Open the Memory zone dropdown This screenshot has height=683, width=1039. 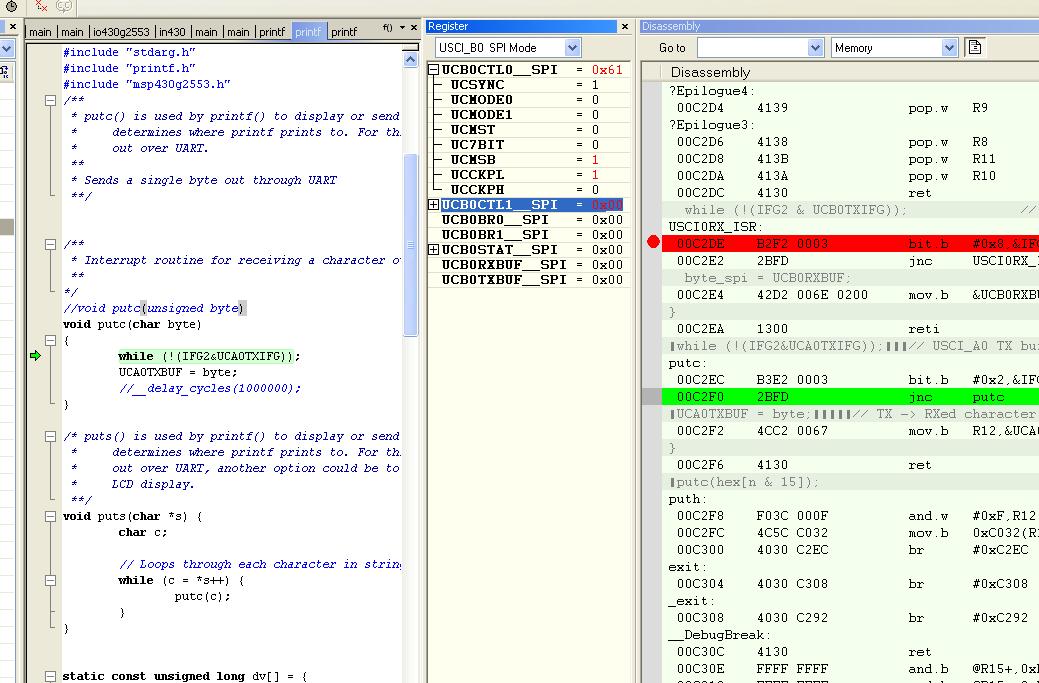[x=949, y=48]
